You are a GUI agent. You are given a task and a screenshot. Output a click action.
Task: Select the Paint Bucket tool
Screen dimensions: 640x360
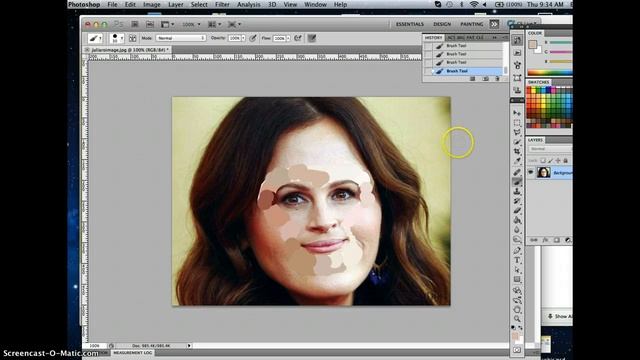coord(517,220)
